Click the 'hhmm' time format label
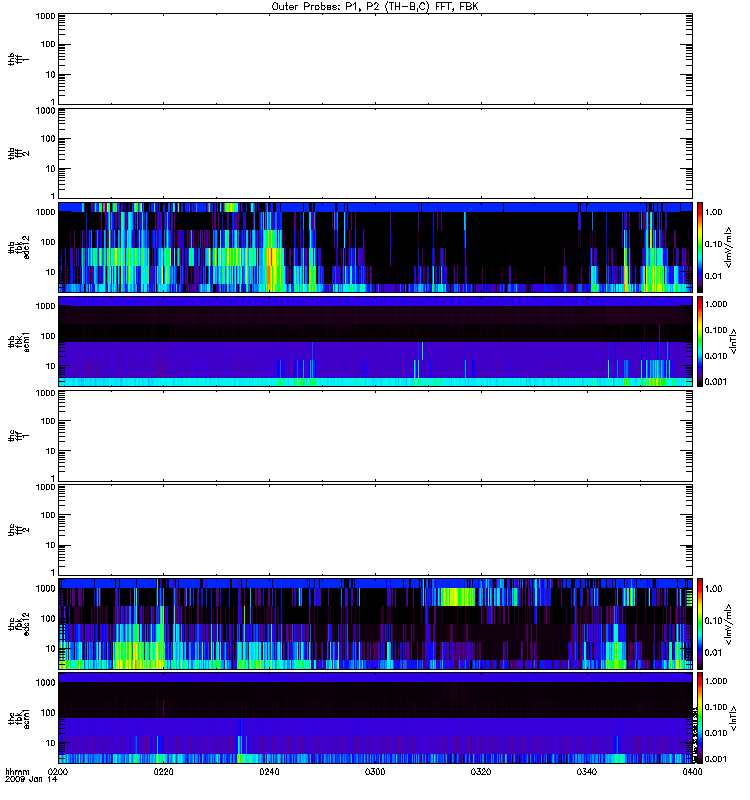This screenshot has height=800, width=750. point(17,772)
